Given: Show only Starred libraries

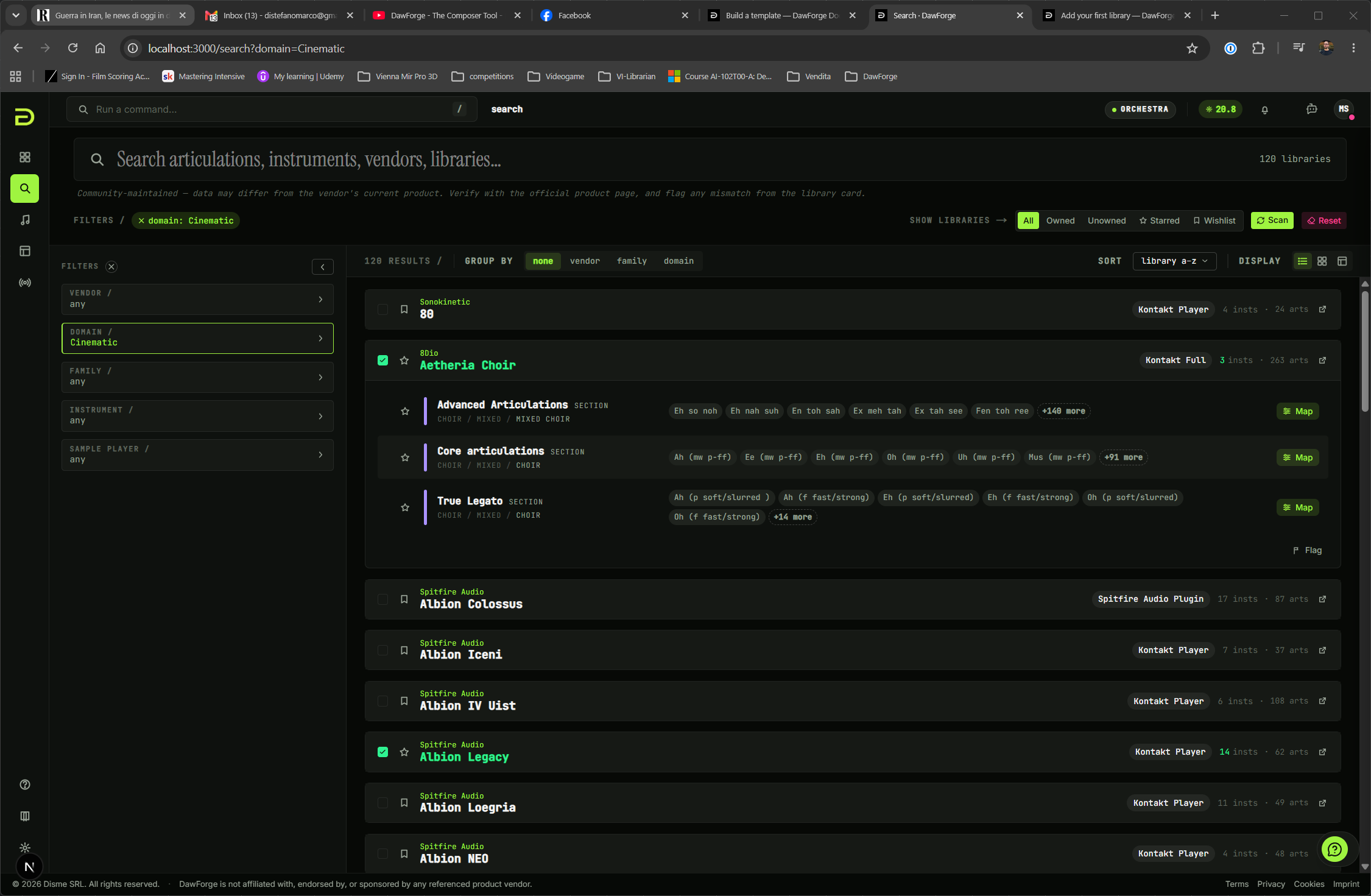Looking at the screenshot, I should (x=1159, y=220).
